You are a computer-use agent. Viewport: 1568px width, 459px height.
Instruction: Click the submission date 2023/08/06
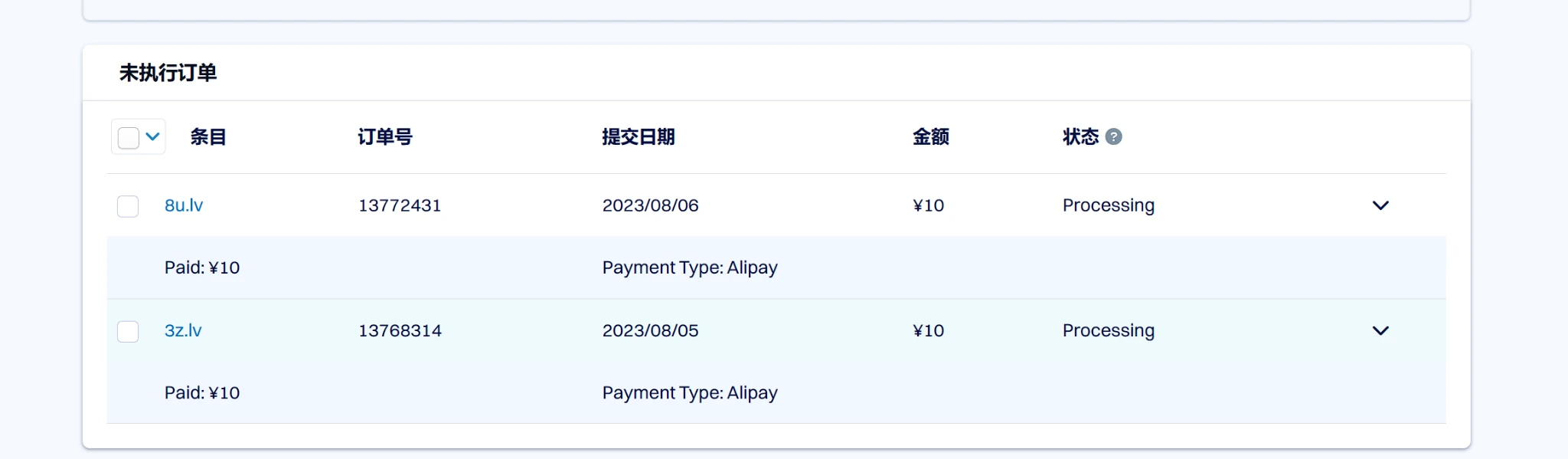[x=650, y=205]
